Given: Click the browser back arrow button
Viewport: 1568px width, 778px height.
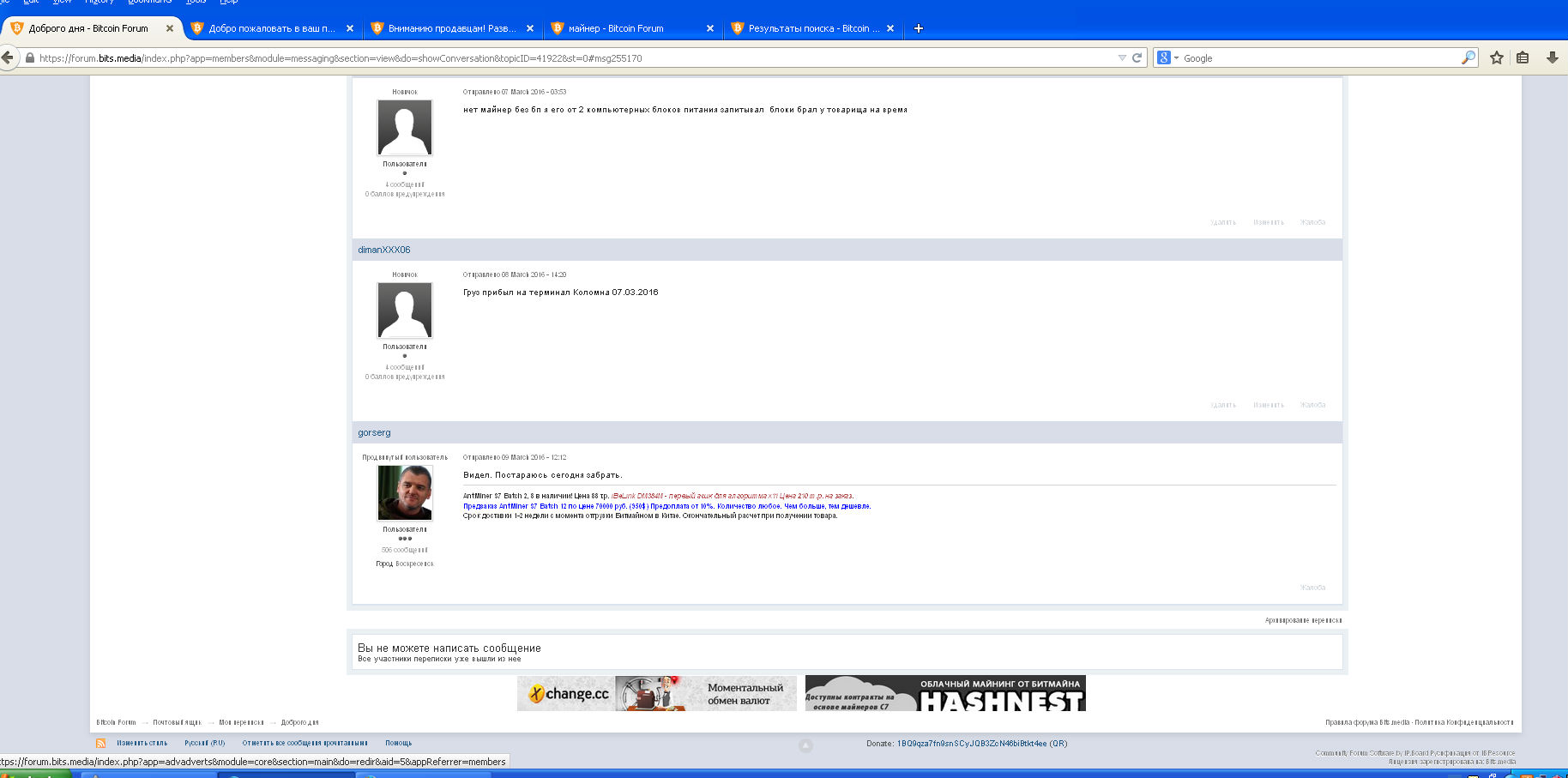Looking at the screenshot, I should pyautogui.click(x=8, y=57).
